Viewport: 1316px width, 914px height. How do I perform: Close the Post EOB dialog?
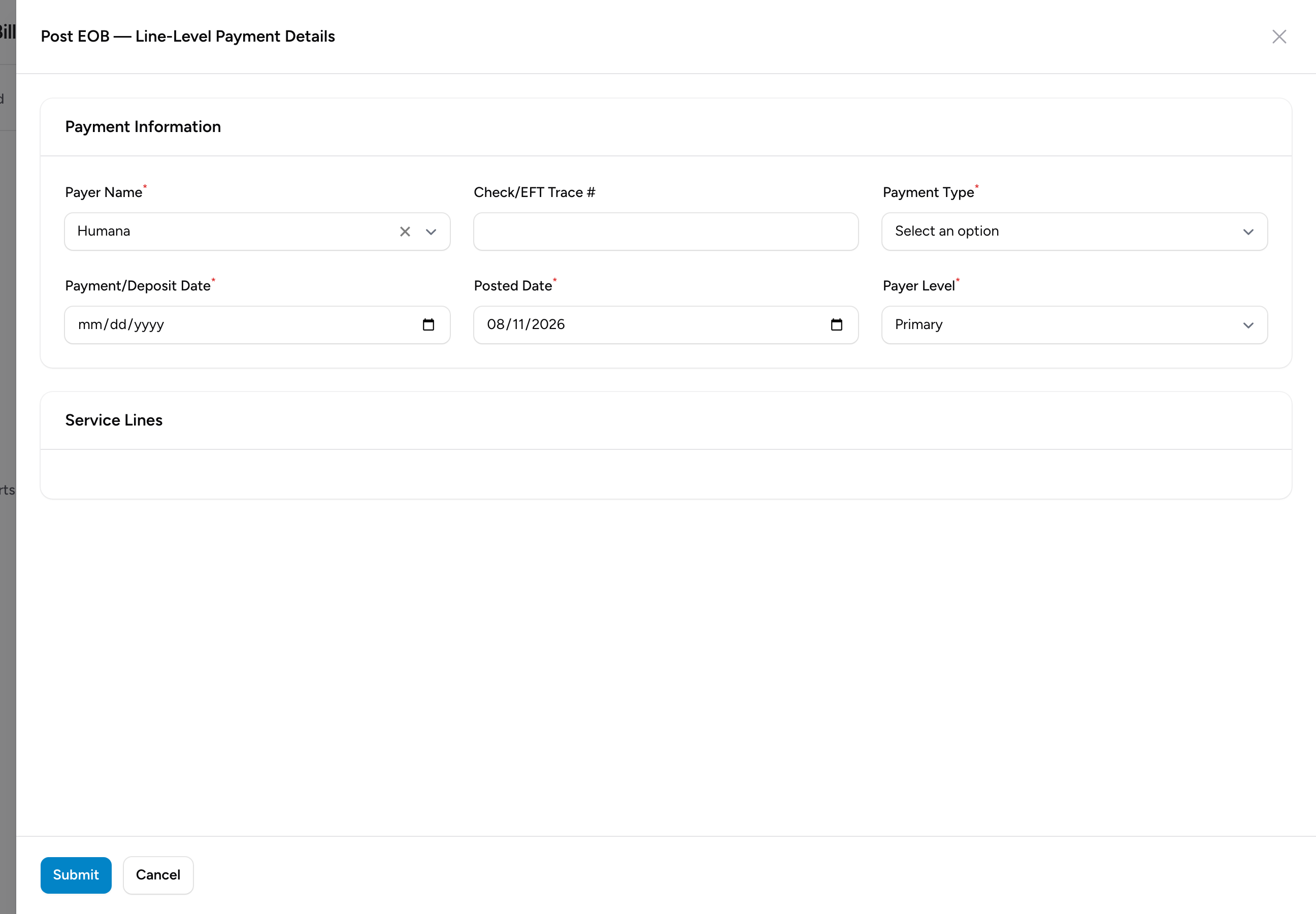click(x=1279, y=37)
